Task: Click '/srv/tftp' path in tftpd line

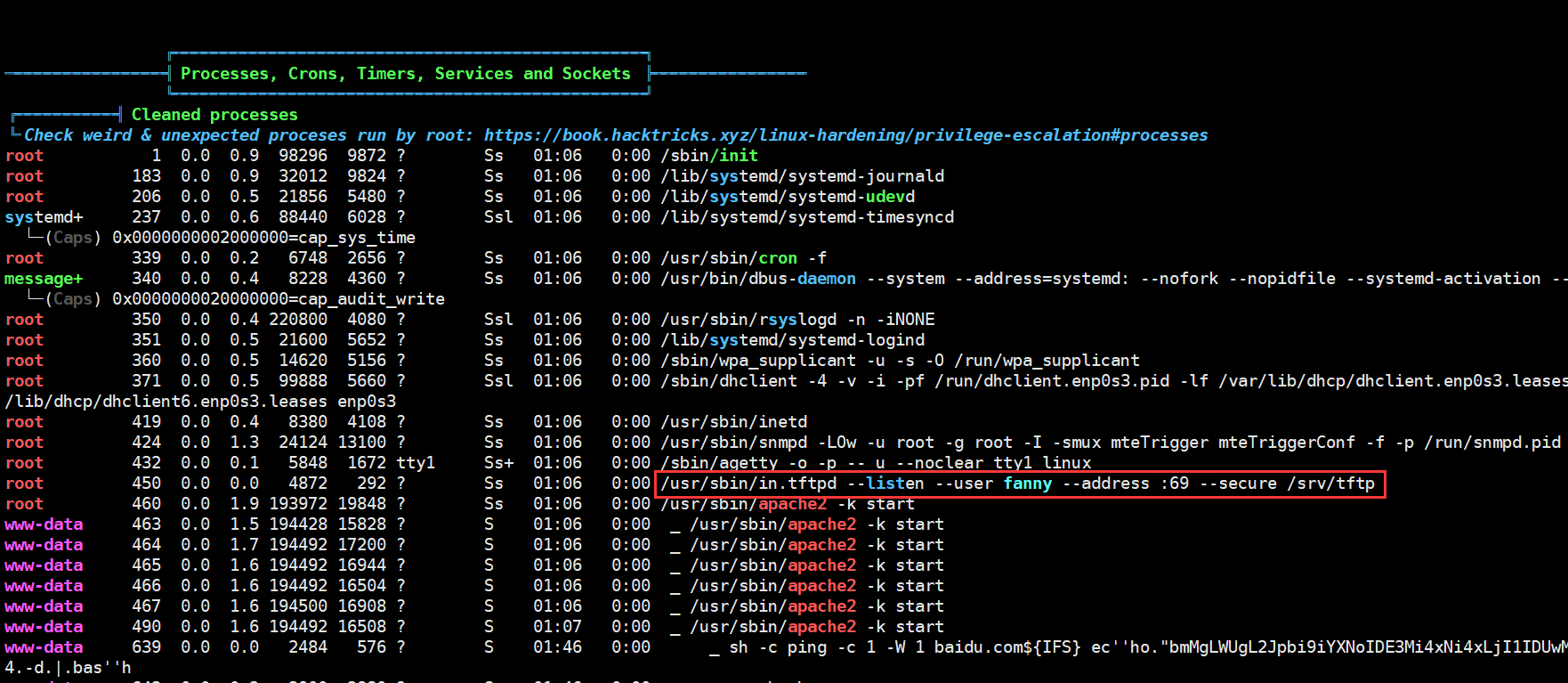Action: [1330, 484]
